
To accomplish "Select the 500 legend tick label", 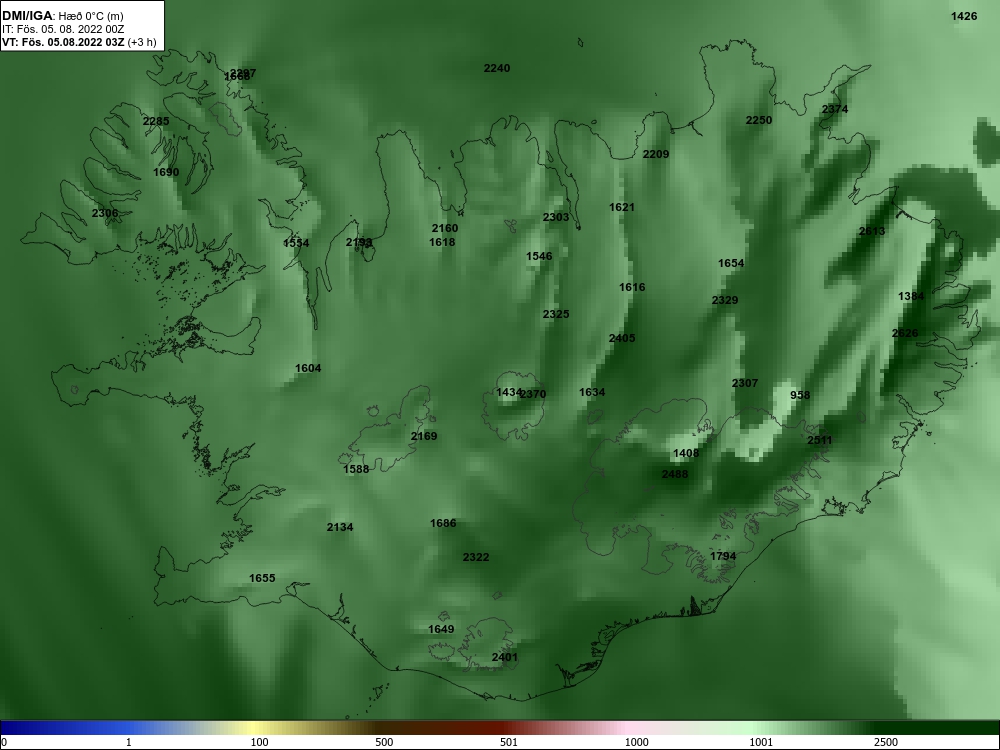I will point(384,742).
